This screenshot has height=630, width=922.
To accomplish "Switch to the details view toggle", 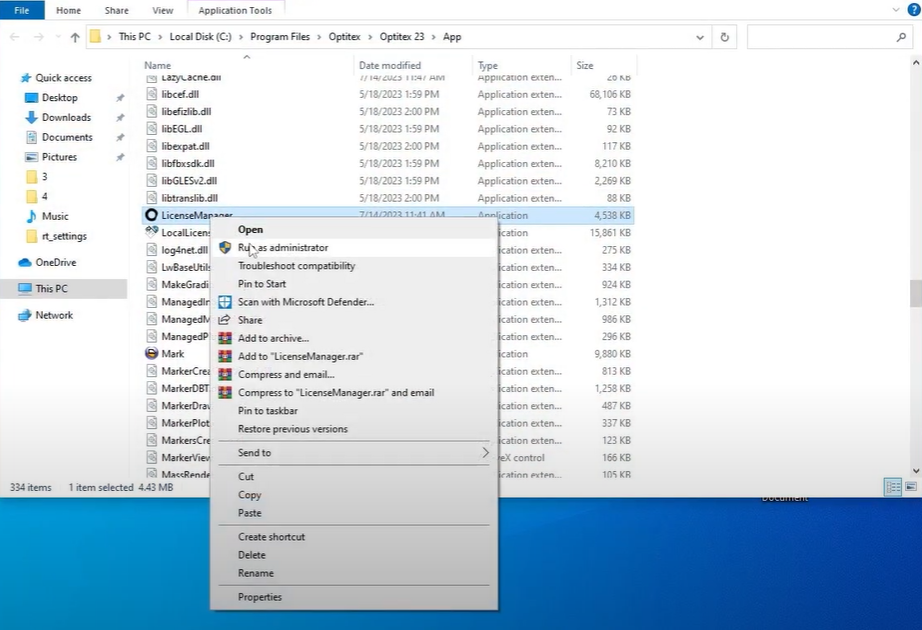I will [x=892, y=487].
